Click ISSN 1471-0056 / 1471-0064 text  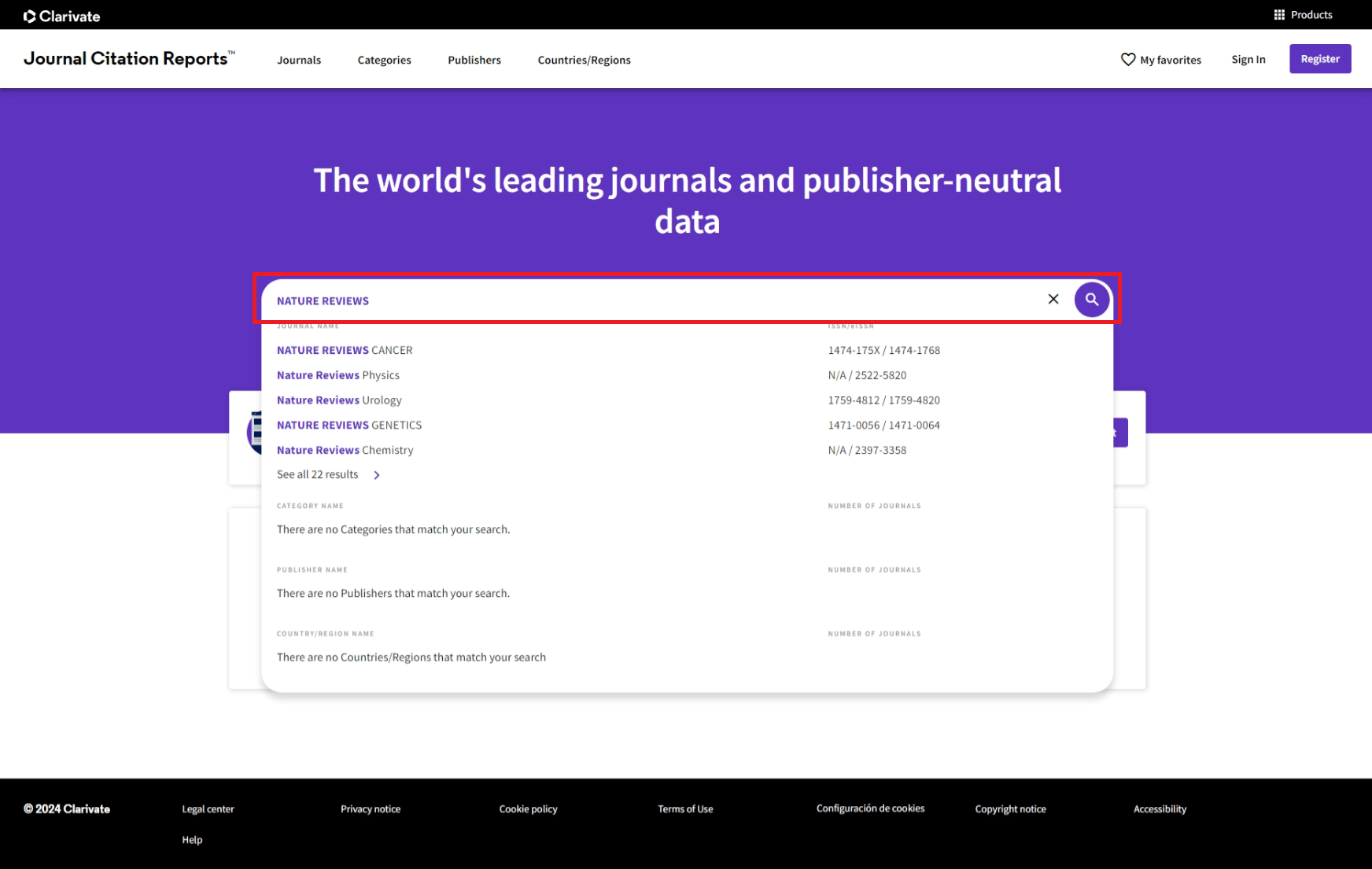tap(884, 425)
